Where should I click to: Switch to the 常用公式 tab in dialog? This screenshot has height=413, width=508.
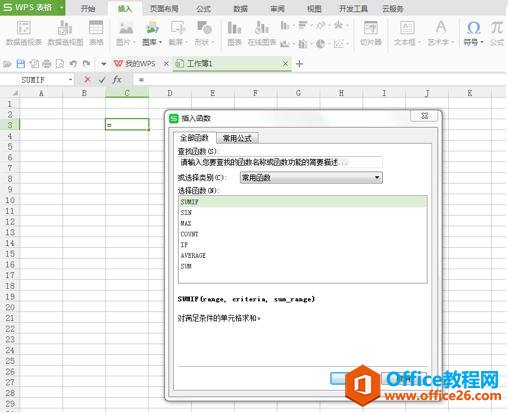point(237,138)
